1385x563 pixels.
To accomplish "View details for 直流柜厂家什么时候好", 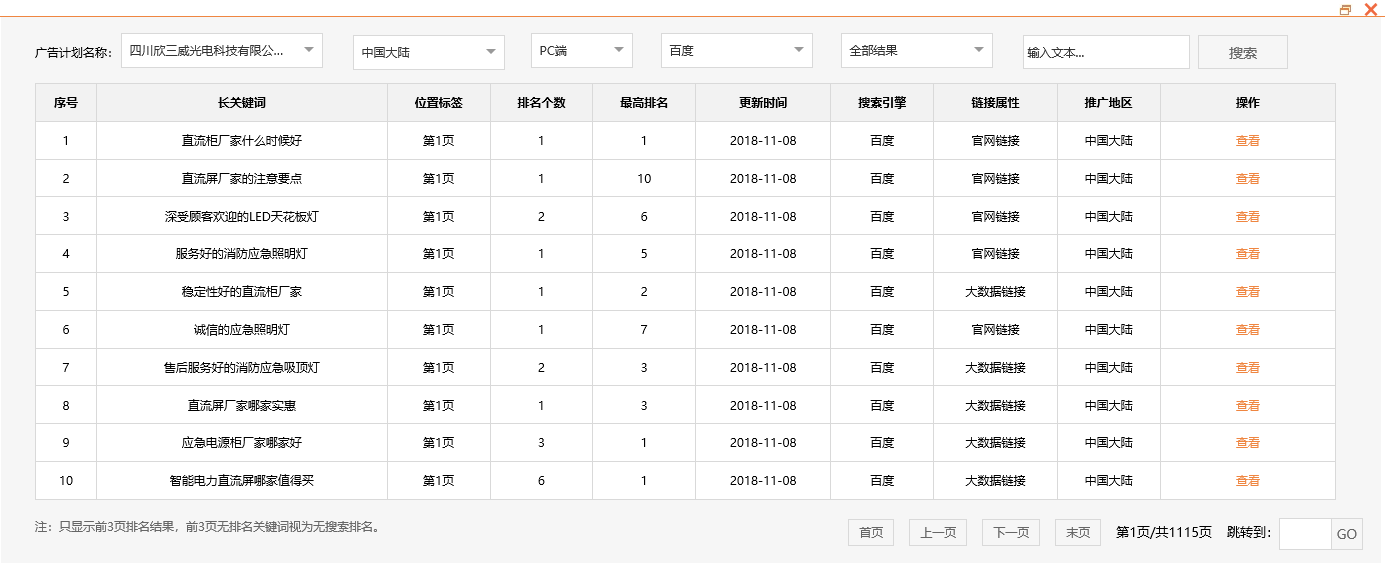I will coord(1247,141).
